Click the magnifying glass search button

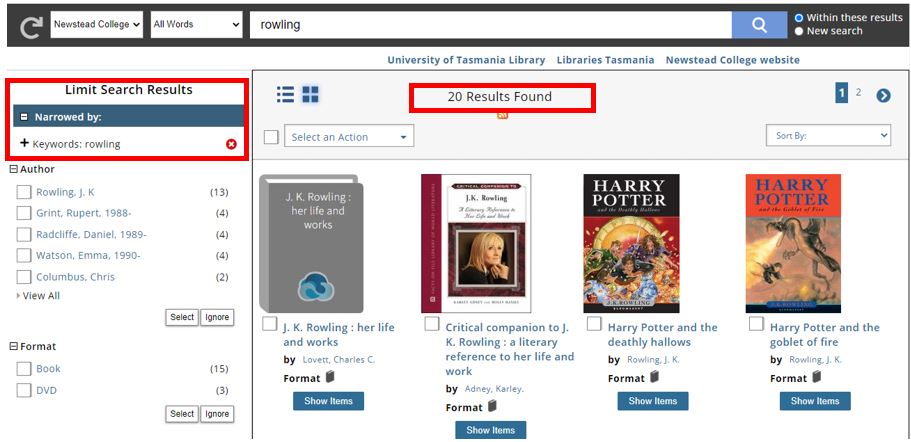coord(759,25)
